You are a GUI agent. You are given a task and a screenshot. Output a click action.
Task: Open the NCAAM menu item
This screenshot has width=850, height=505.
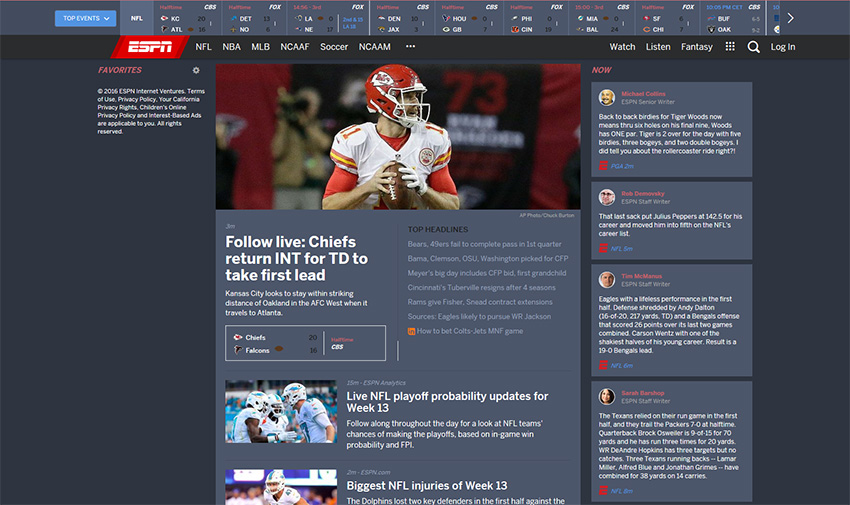coord(375,47)
